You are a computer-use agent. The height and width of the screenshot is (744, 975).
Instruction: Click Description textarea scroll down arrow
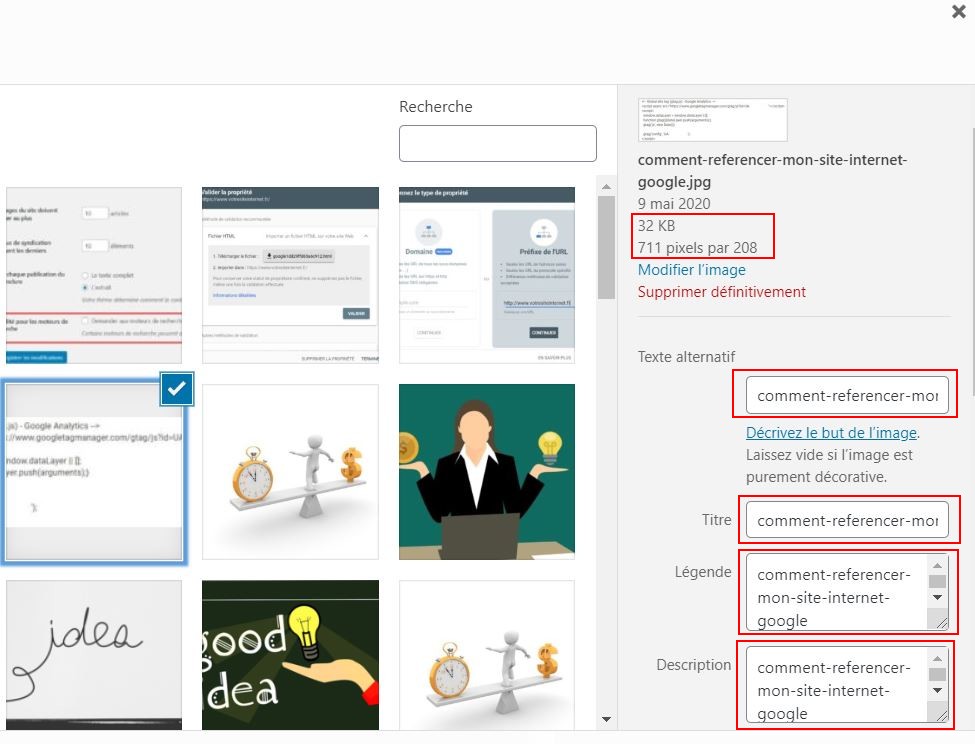click(x=937, y=691)
